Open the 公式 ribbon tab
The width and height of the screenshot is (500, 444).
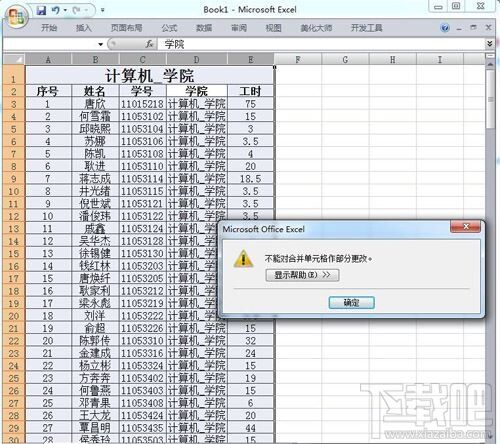click(169, 28)
